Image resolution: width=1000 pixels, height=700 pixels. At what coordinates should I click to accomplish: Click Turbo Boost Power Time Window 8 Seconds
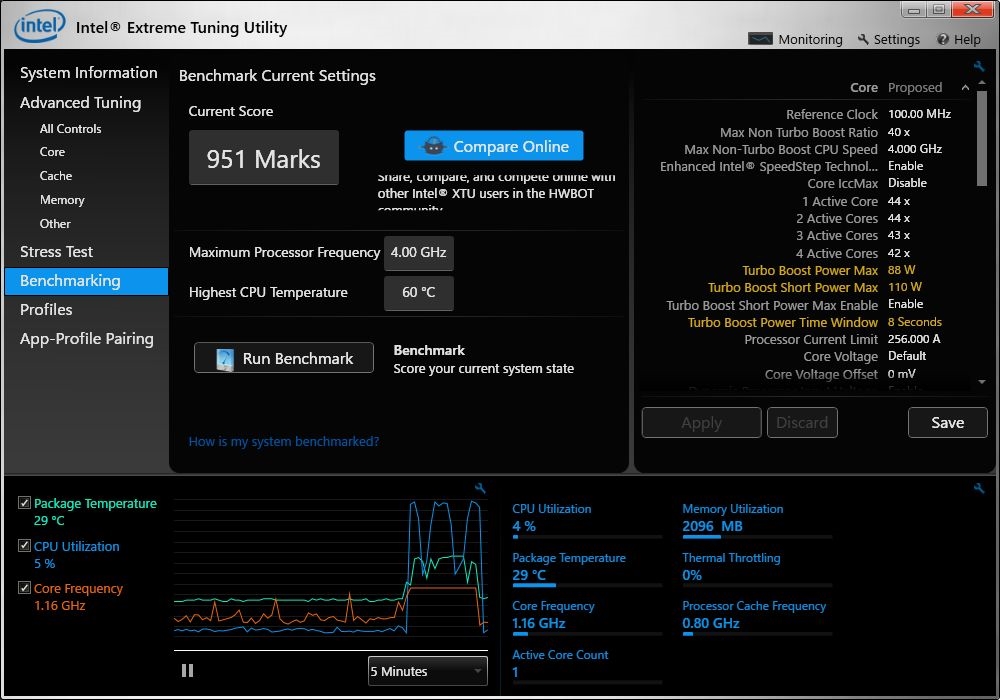point(915,323)
